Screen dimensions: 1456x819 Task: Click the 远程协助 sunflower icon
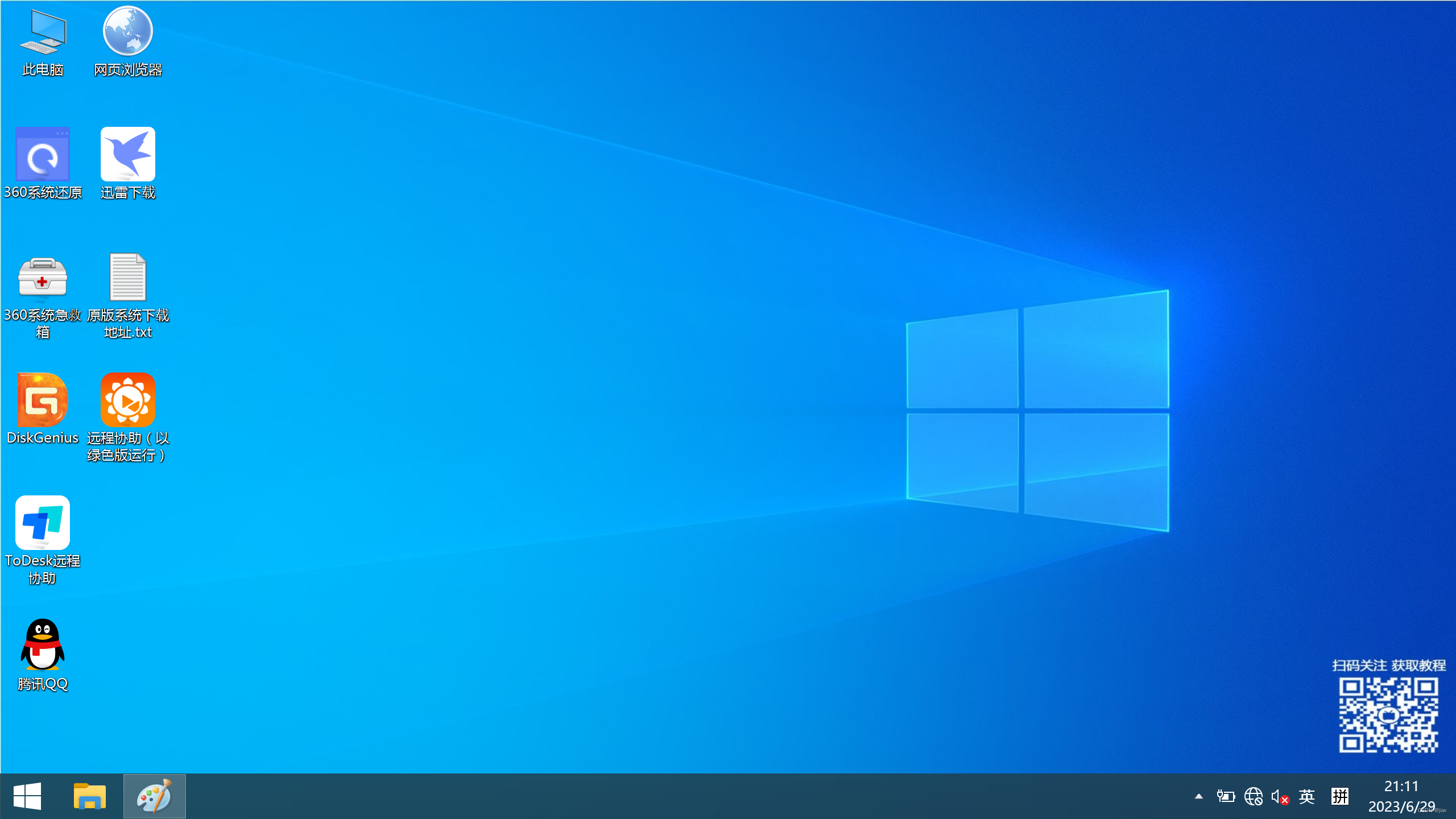pos(128,400)
